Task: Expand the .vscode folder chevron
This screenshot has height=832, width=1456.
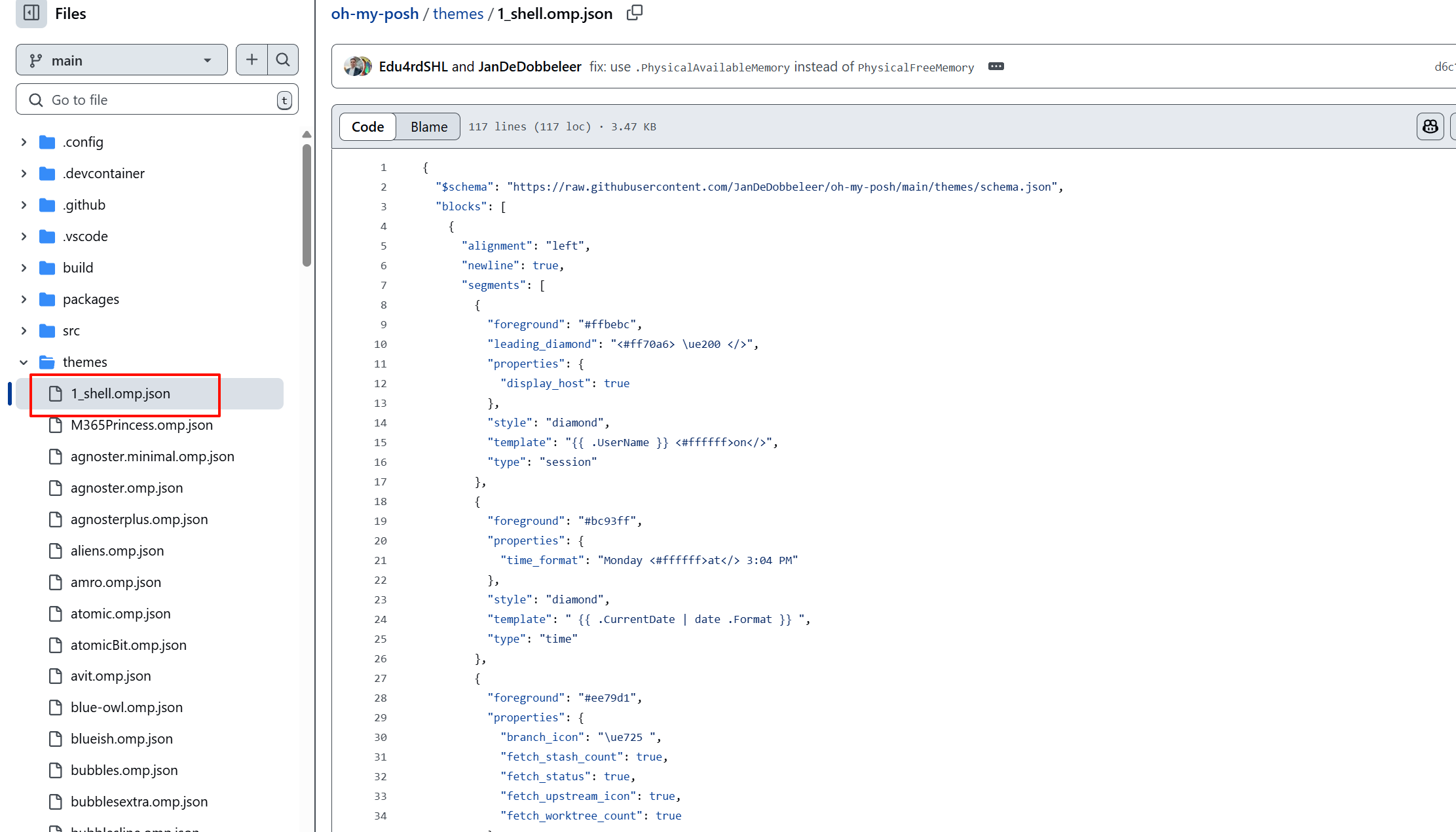Action: pos(24,236)
